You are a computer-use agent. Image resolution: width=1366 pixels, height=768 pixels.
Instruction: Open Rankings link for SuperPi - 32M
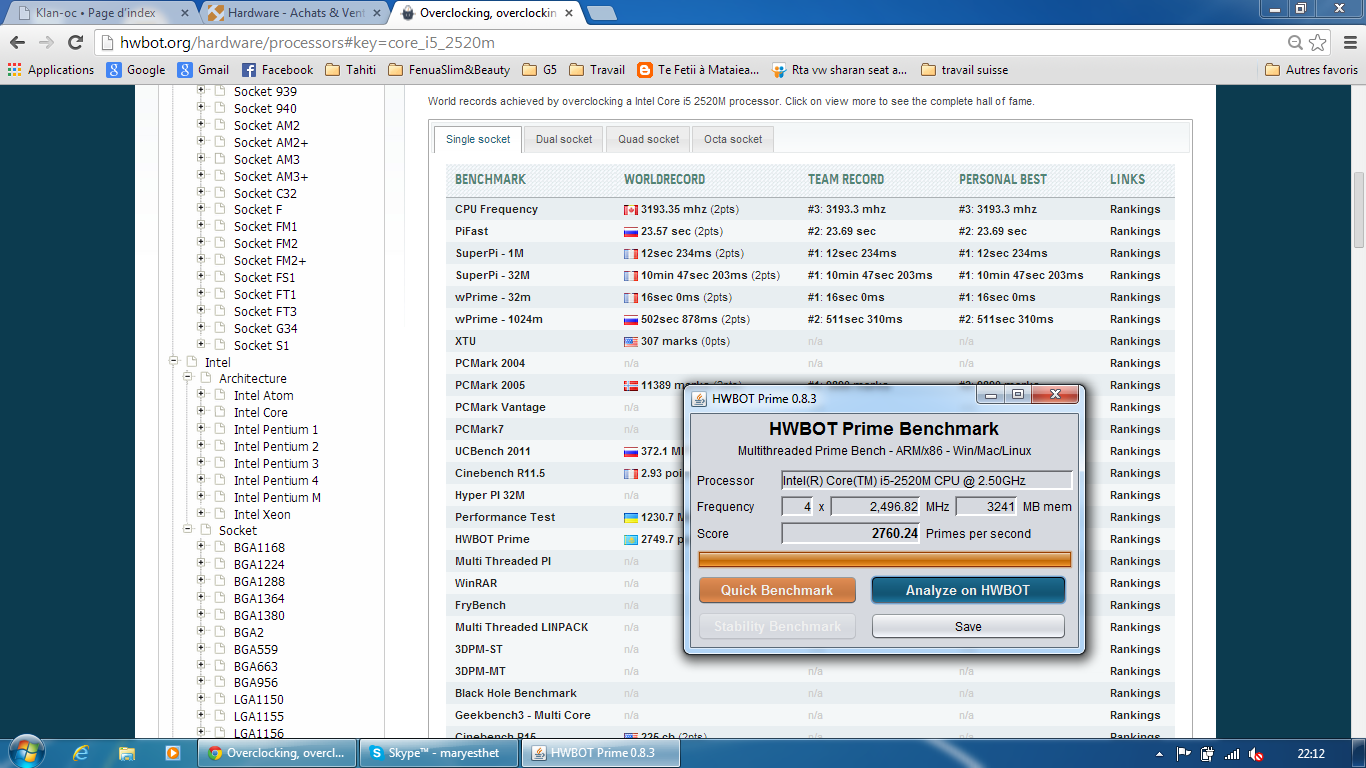(x=1135, y=275)
